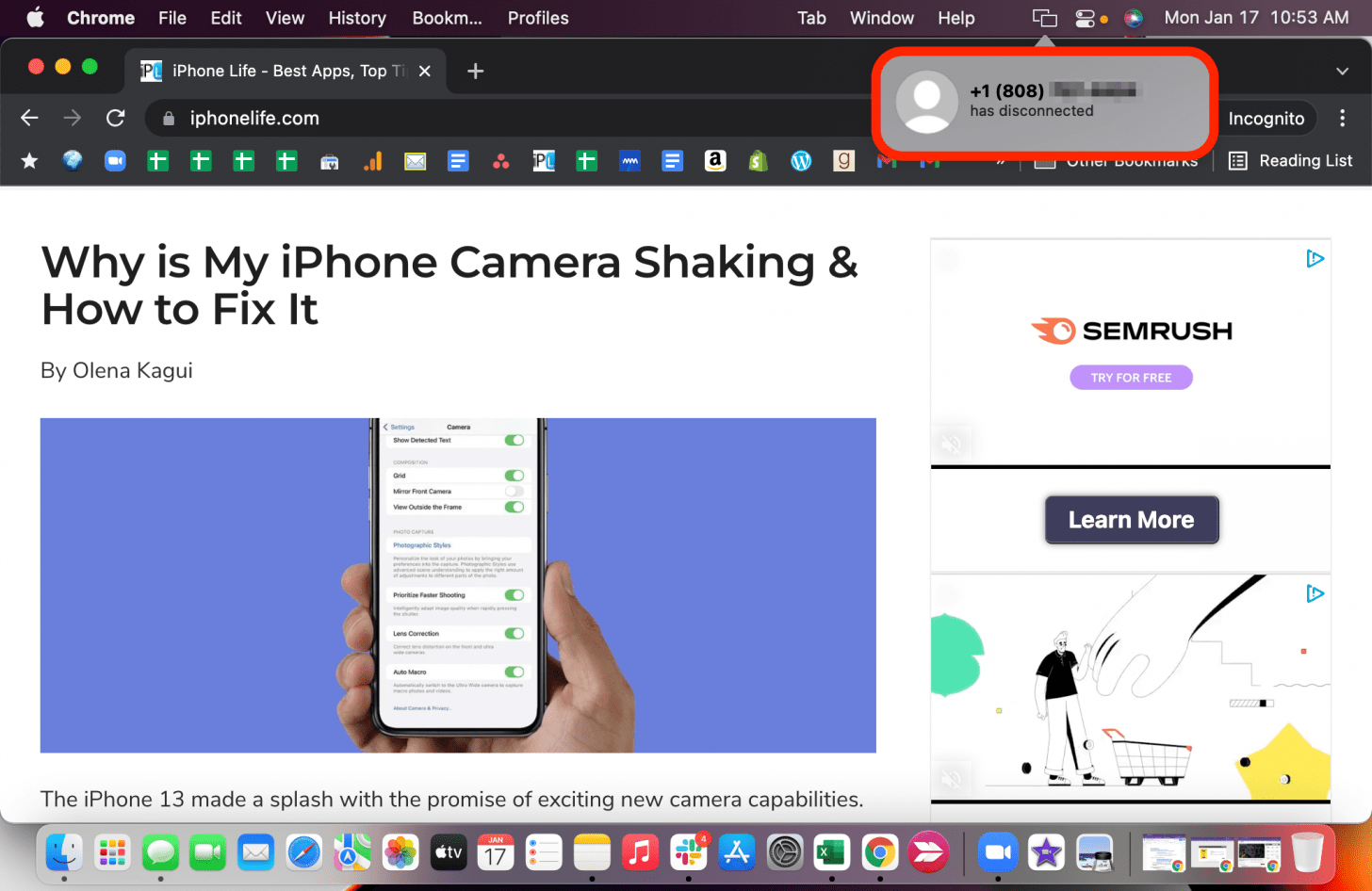Open the orange Google Analytics bookmark
This screenshot has width=1372, height=891.
click(x=372, y=161)
